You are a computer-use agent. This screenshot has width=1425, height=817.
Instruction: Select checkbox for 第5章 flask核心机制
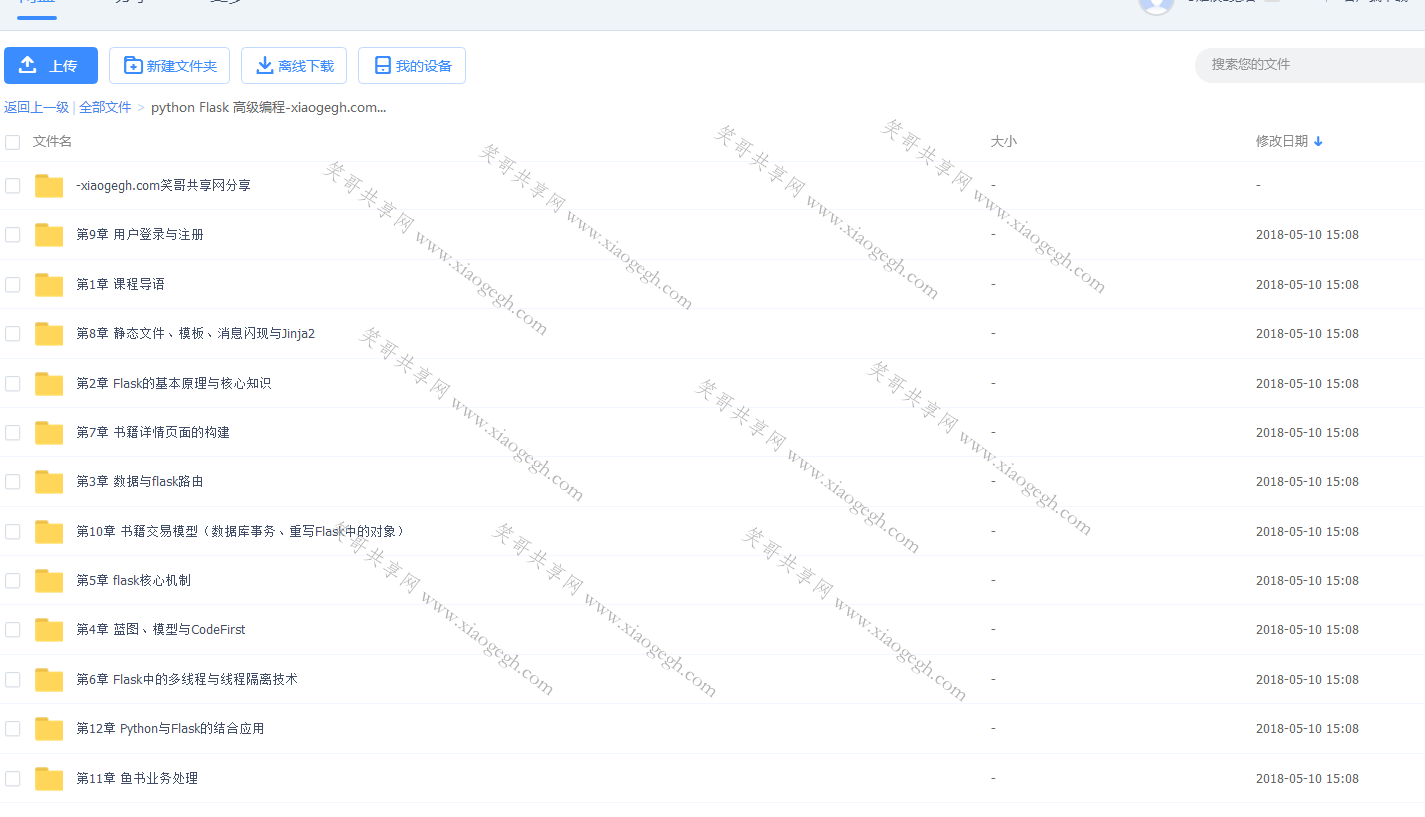[12, 580]
